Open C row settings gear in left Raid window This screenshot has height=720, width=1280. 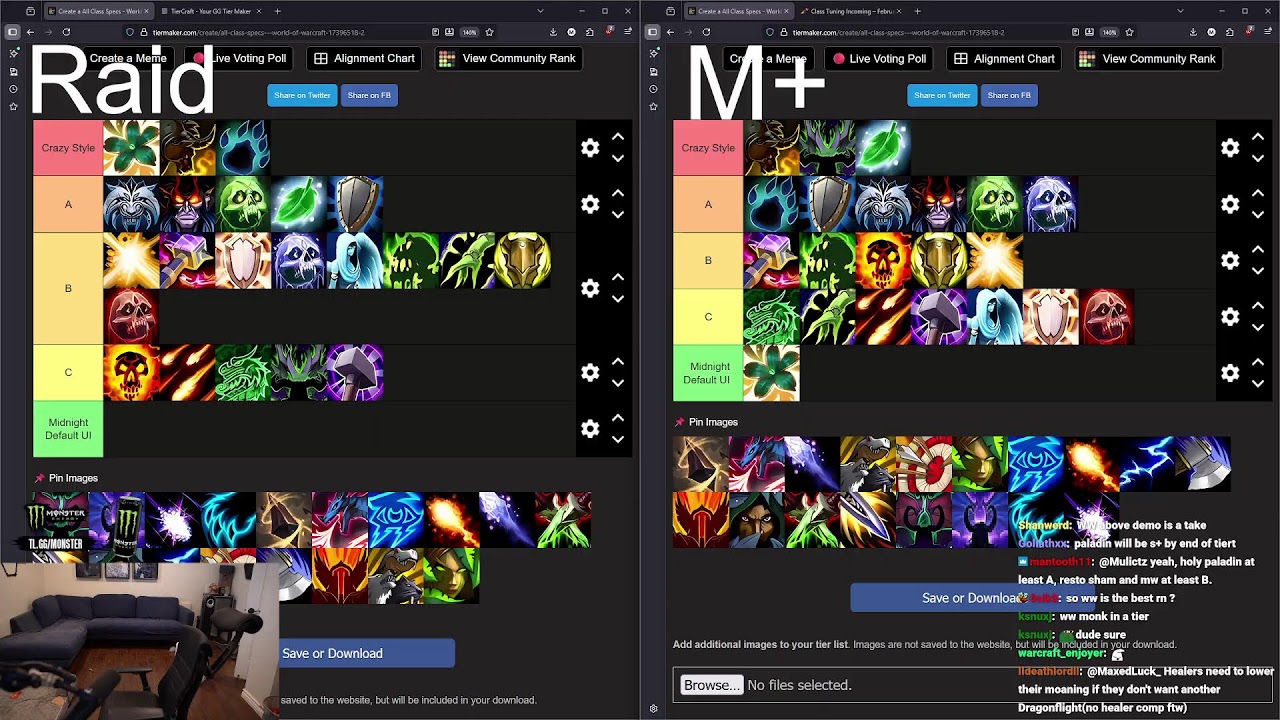590,372
